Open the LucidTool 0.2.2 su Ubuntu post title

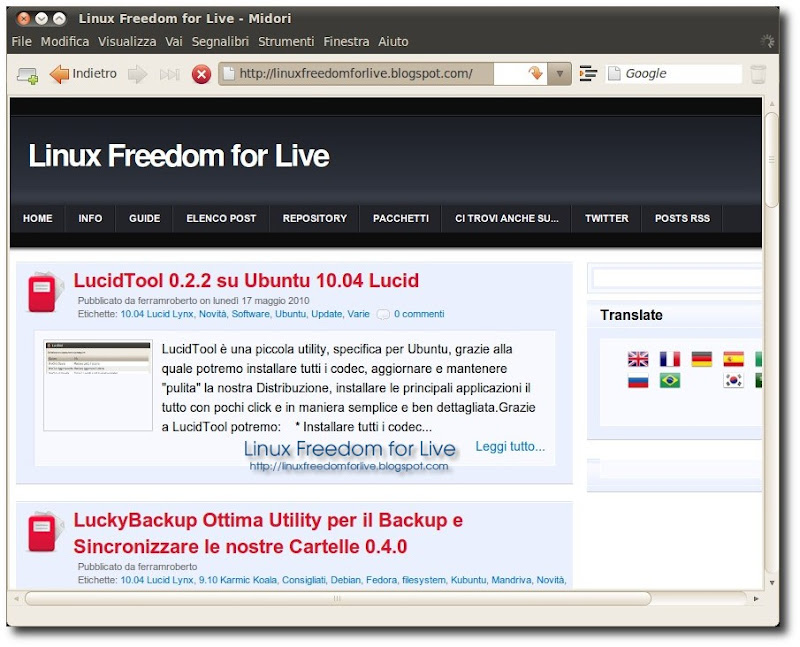point(246,281)
